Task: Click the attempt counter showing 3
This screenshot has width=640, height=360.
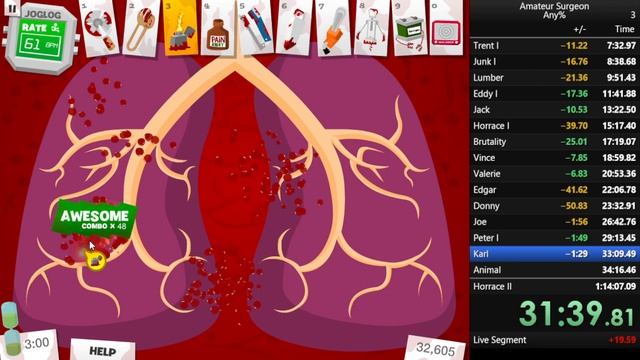Action: [x=633, y=15]
